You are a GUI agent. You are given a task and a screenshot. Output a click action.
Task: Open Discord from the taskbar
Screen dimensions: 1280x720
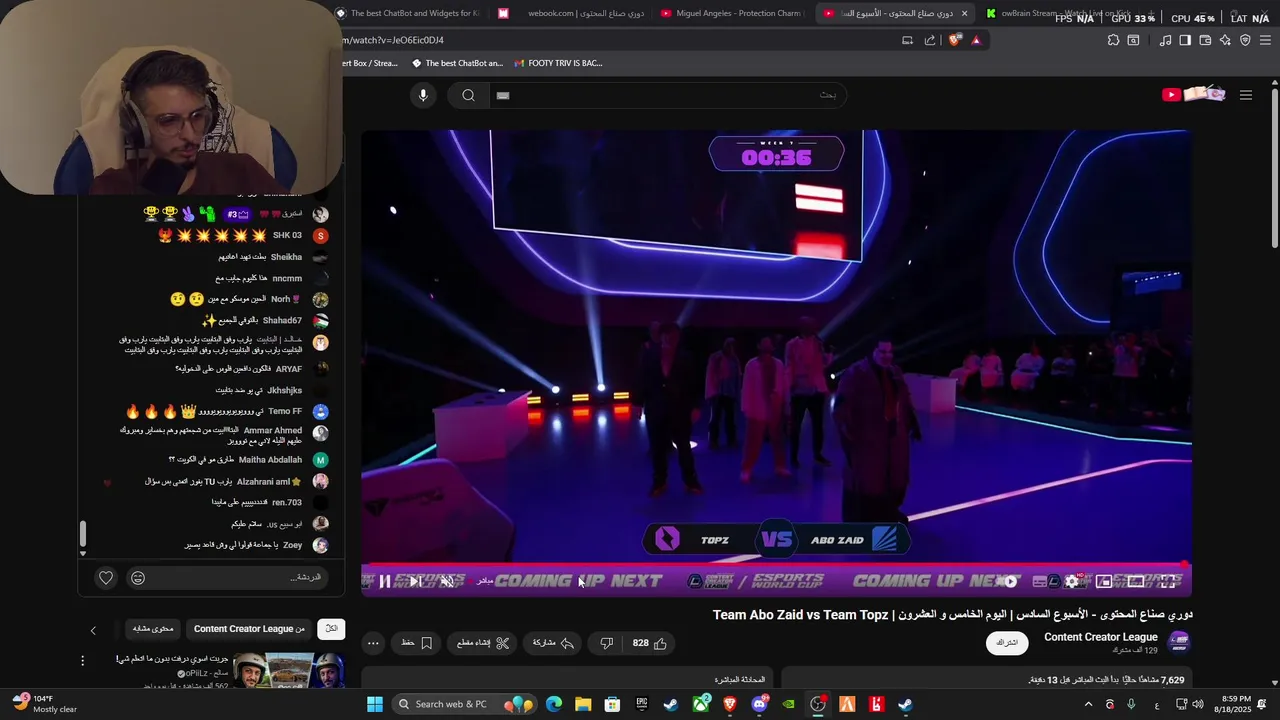tap(760, 704)
